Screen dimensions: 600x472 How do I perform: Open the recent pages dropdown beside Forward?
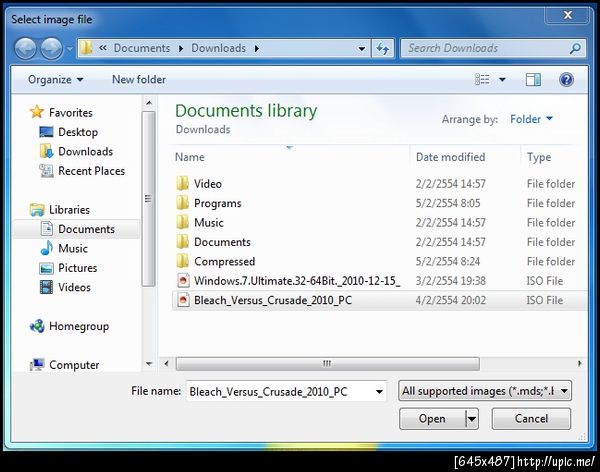[x=69, y=49]
